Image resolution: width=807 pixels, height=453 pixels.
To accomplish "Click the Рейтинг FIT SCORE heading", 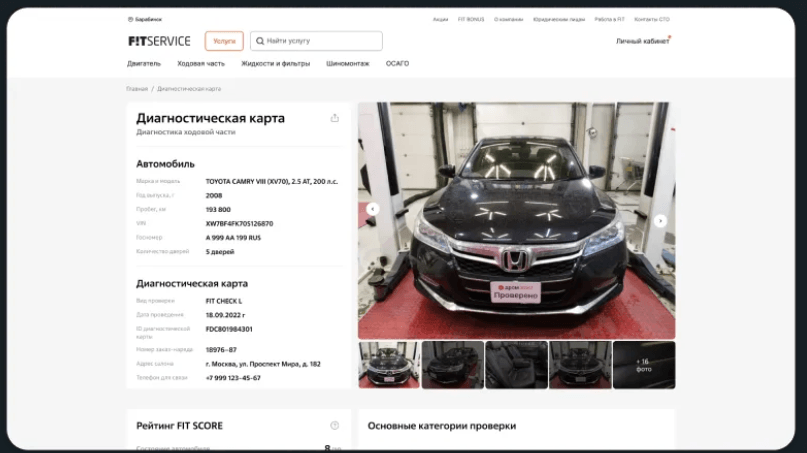I will point(180,426).
